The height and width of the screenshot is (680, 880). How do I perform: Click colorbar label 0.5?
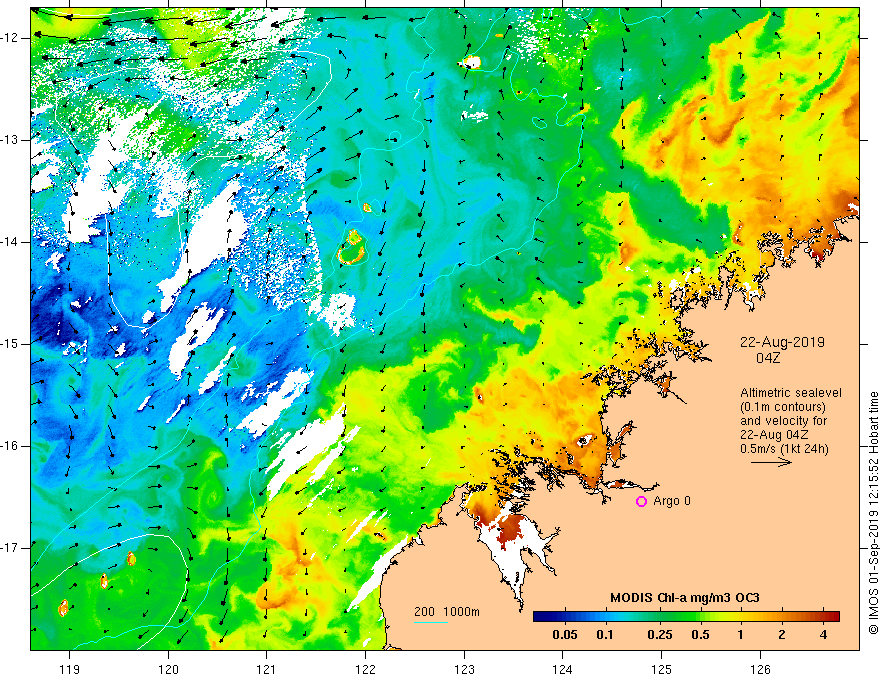[x=700, y=635]
